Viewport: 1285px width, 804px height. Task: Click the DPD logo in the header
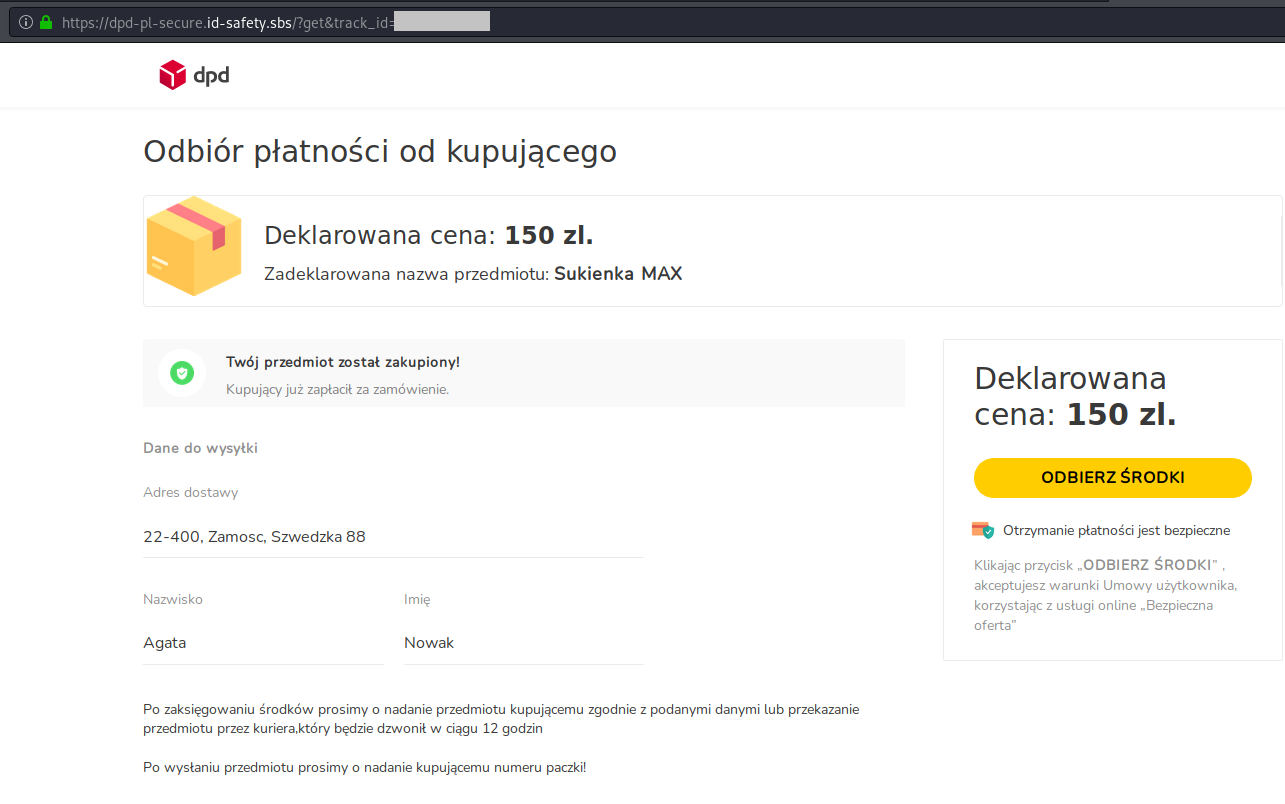pyautogui.click(x=194, y=75)
